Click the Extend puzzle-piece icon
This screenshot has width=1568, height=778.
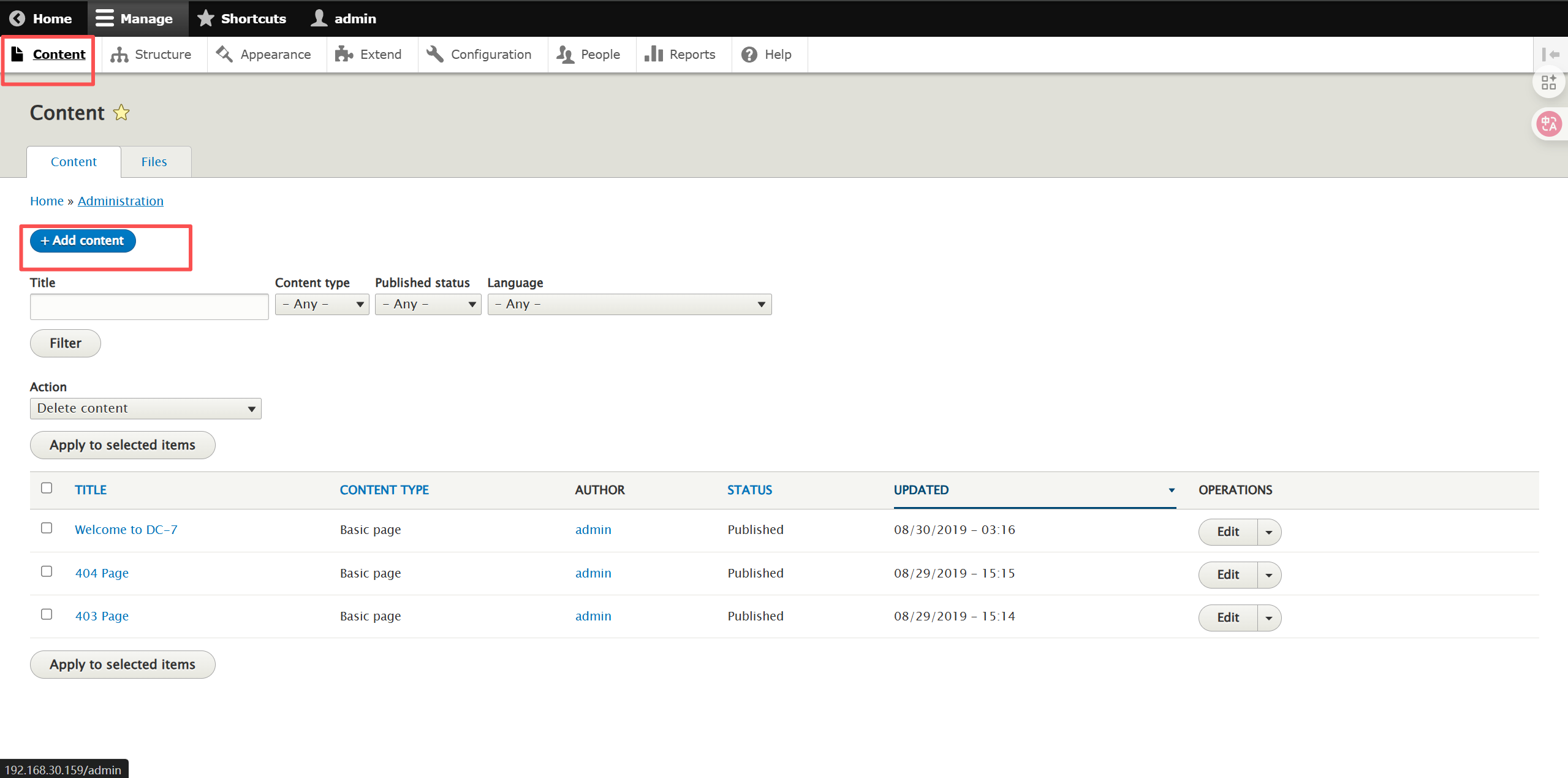[344, 55]
